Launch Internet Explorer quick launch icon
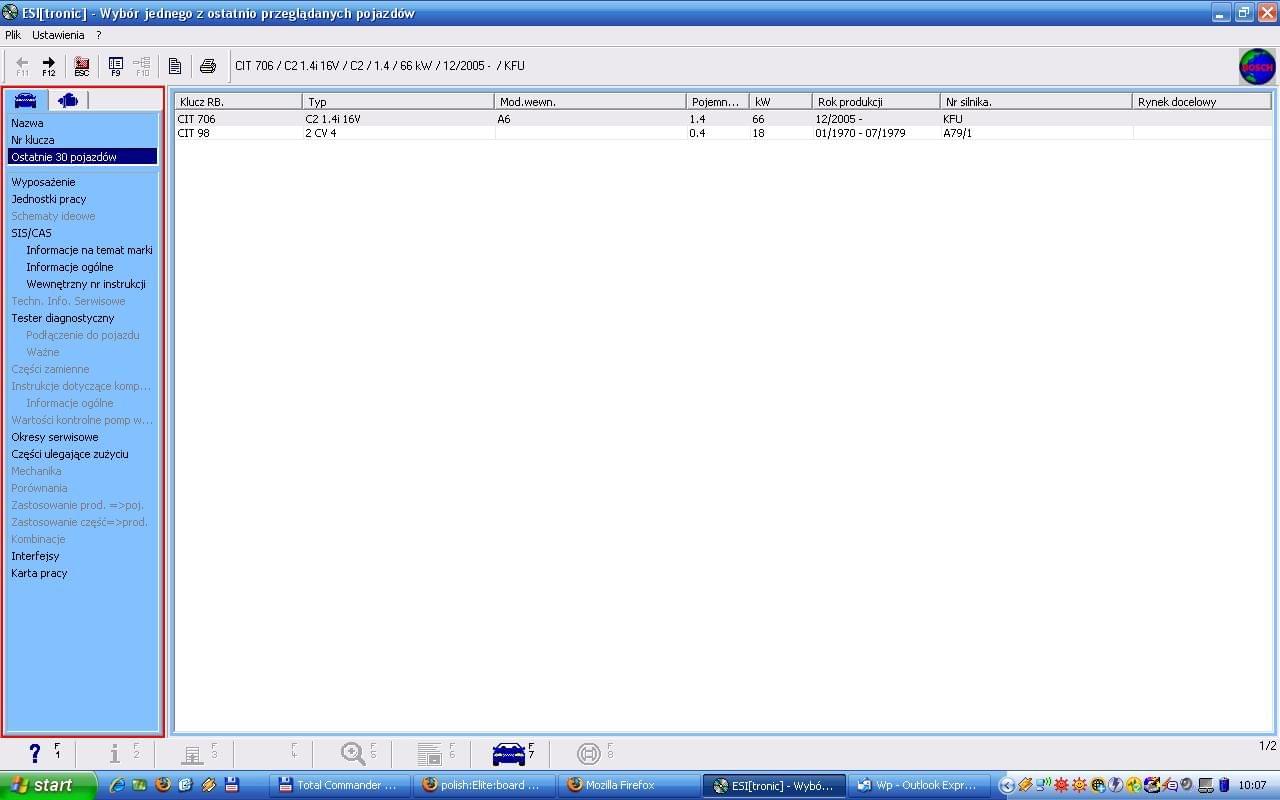The image size is (1280, 800). [116, 785]
